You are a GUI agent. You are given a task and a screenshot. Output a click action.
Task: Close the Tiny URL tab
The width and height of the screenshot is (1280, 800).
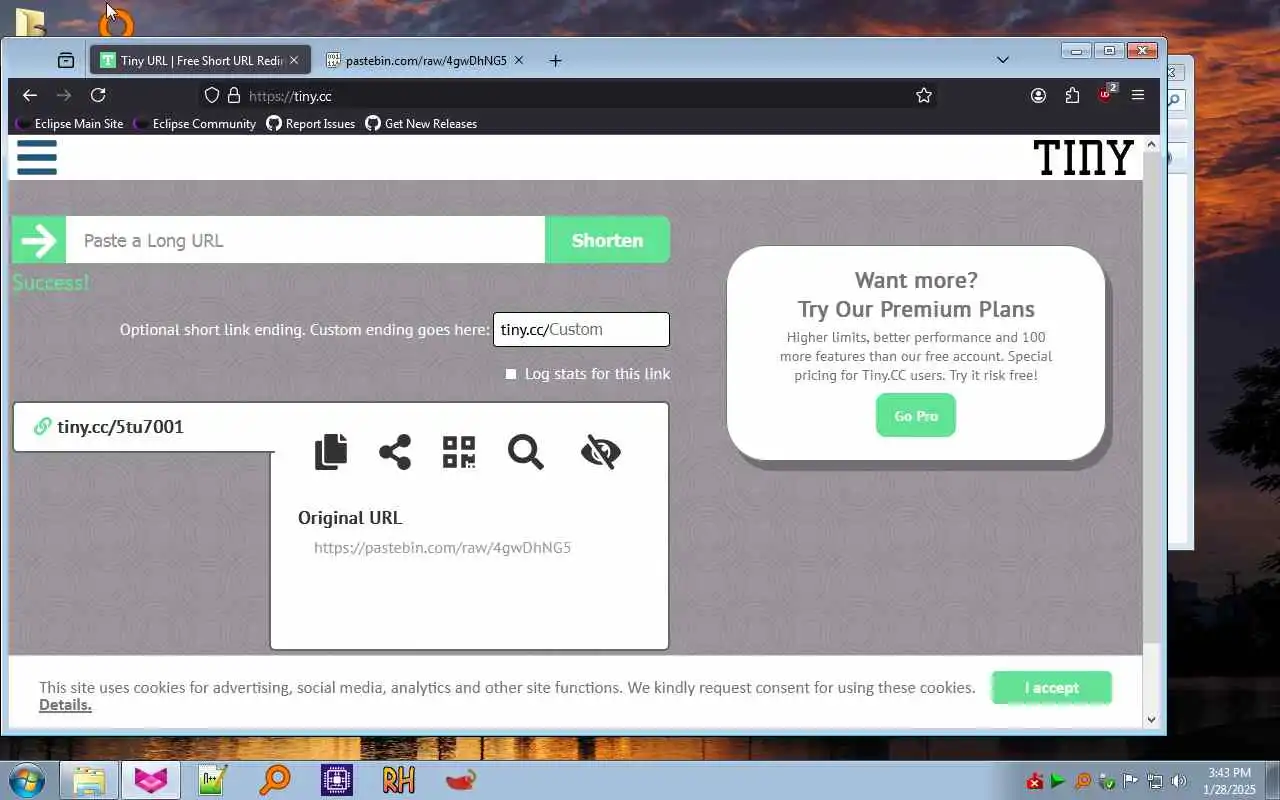pos(294,60)
